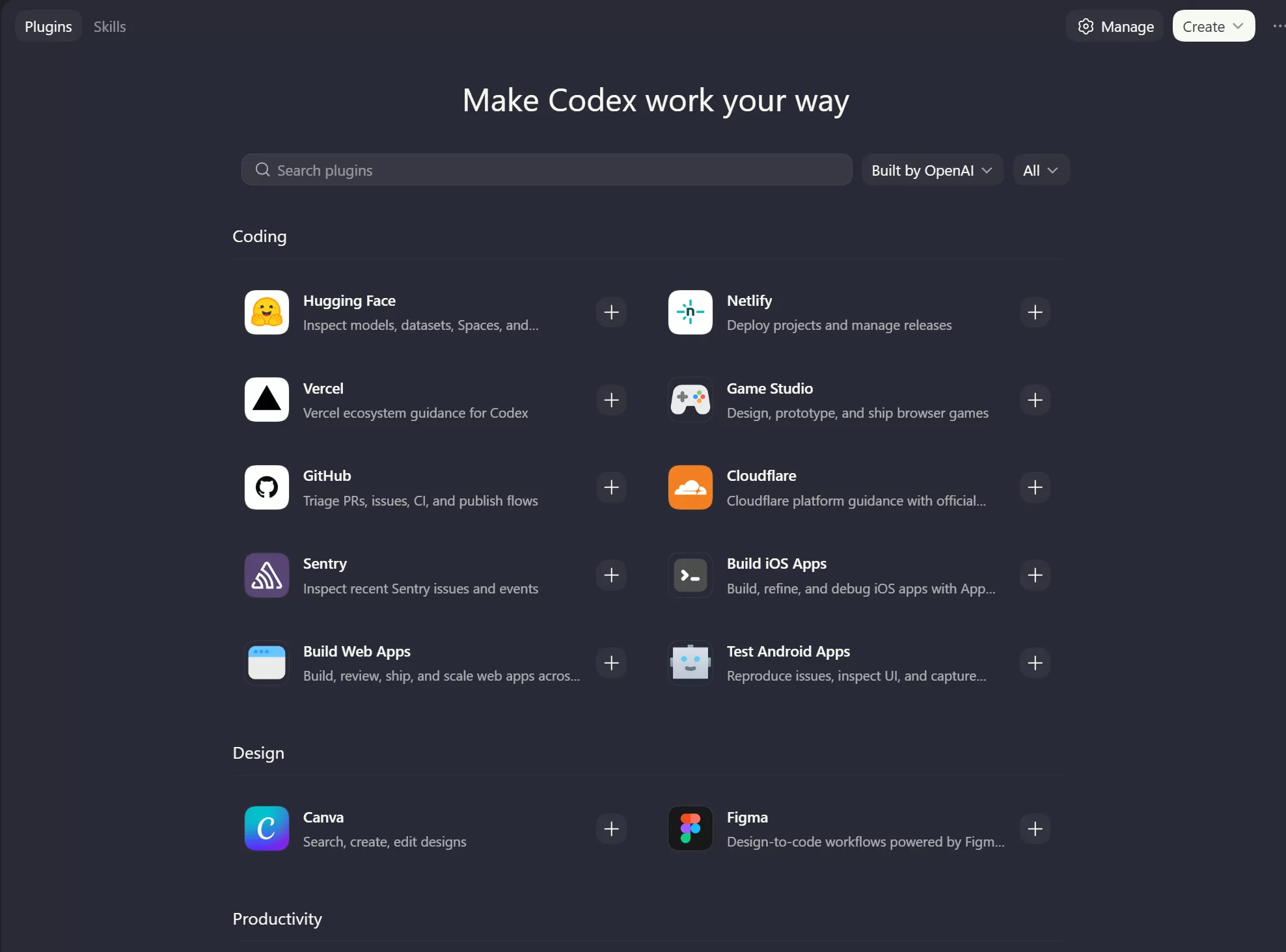Viewport: 1286px width, 952px height.
Task: Expand the Create dropdown button
Action: point(1213,26)
